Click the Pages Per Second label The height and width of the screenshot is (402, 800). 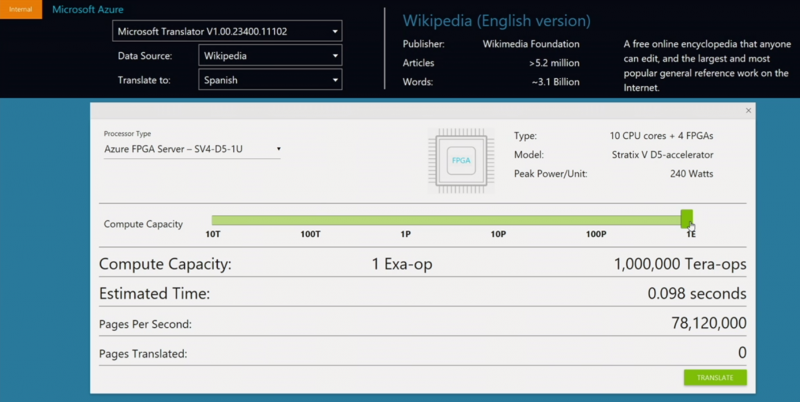tap(145, 324)
